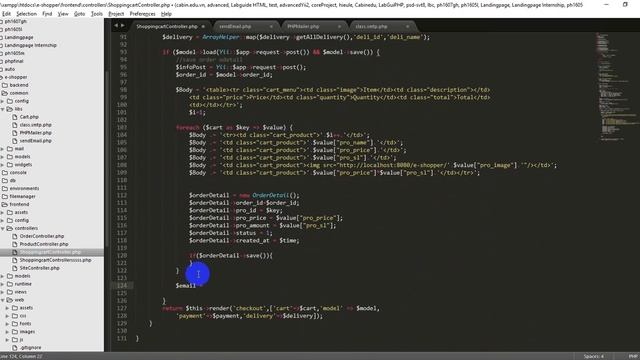Close the ShoppingcartController.php tab
Viewport: 640px width, 360px height.
[203, 27]
